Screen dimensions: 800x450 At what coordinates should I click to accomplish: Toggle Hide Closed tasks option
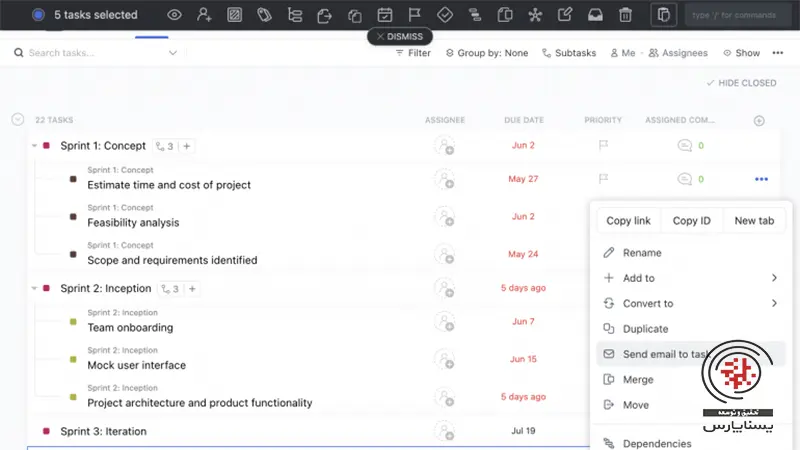click(x=741, y=83)
